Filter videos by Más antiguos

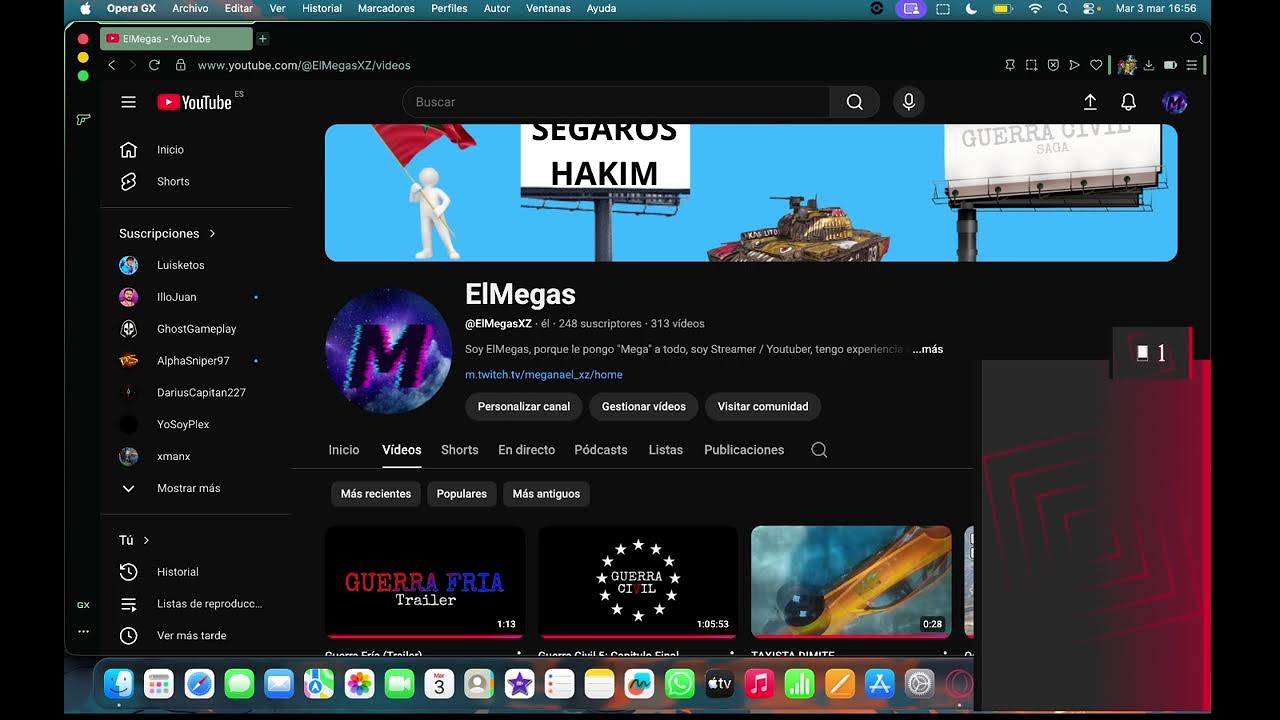pyautogui.click(x=546, y=494)
